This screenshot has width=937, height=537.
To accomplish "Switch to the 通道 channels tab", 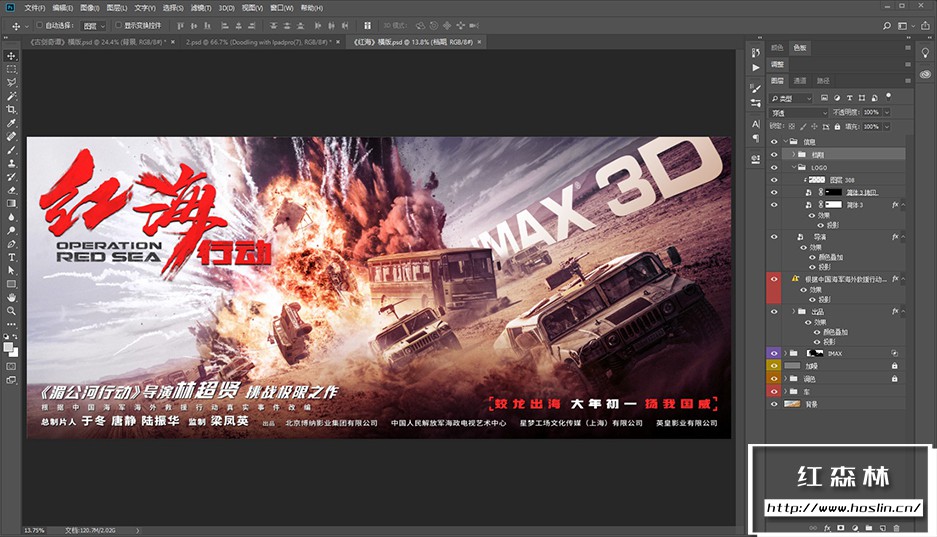I will pos(800,81).
